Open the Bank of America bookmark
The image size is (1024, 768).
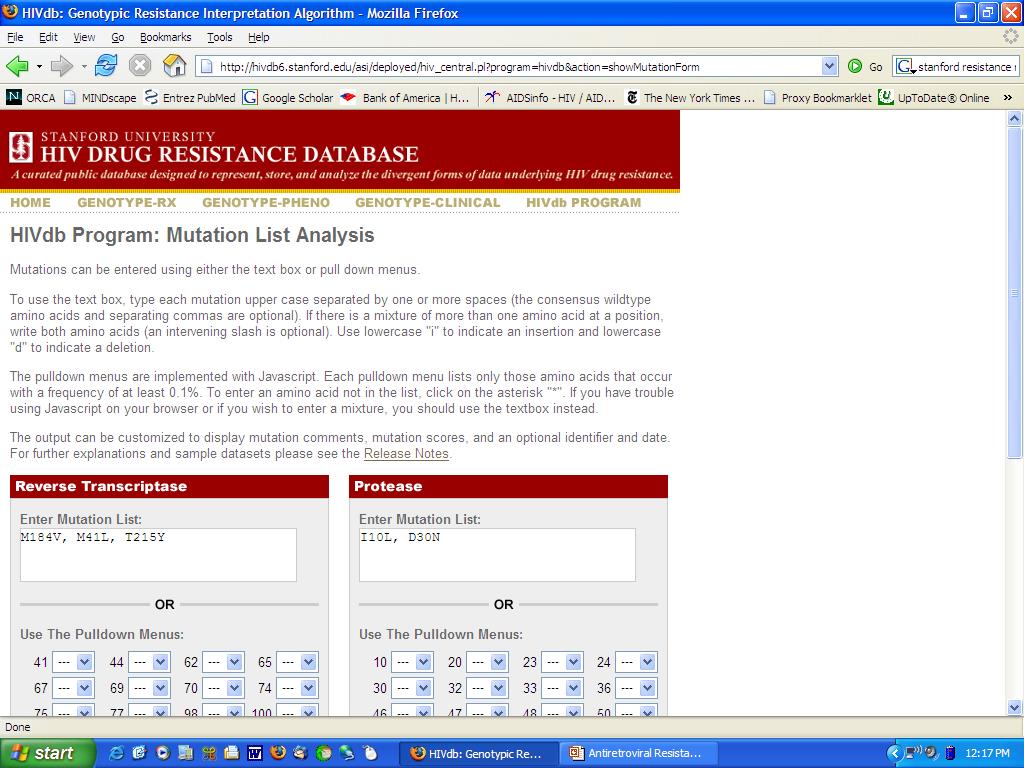coord(406,98)
